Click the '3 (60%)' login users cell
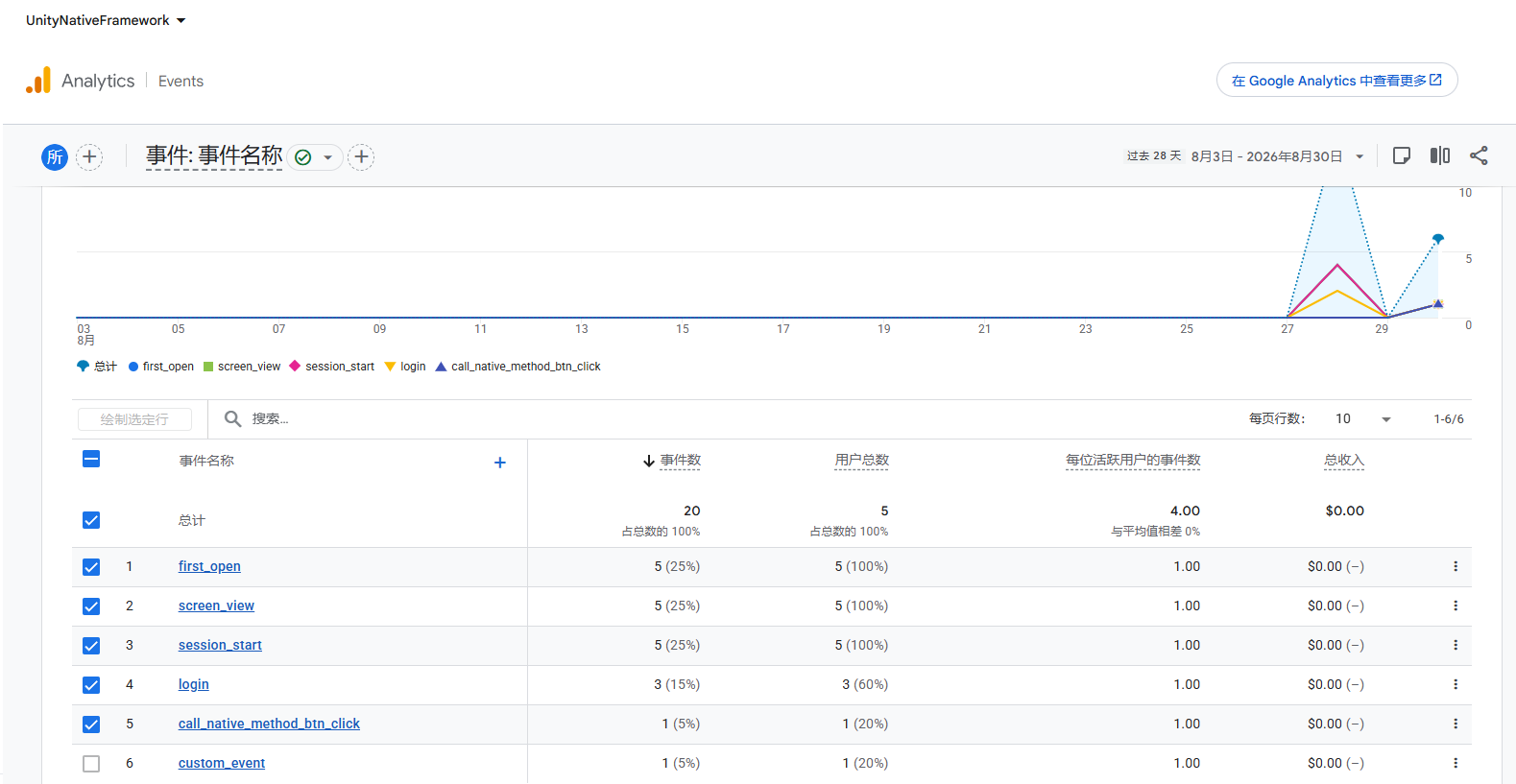The height and width of the screenshot is (784, 1516). [x=865, y=684]
